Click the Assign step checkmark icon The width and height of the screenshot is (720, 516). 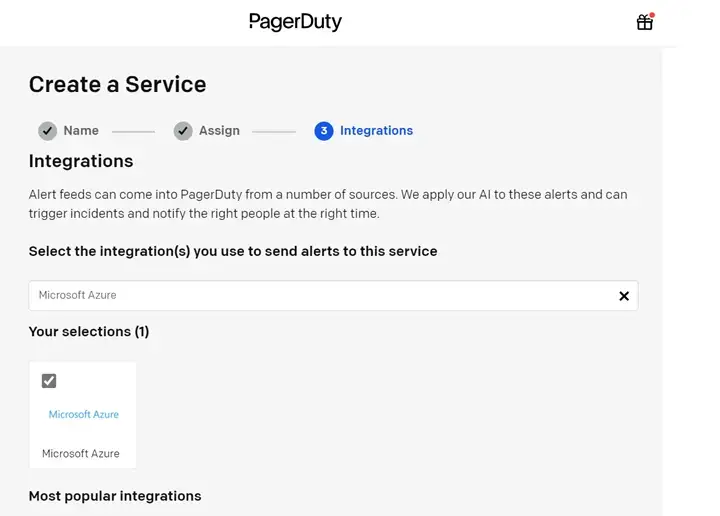click(x=182, y=131)
